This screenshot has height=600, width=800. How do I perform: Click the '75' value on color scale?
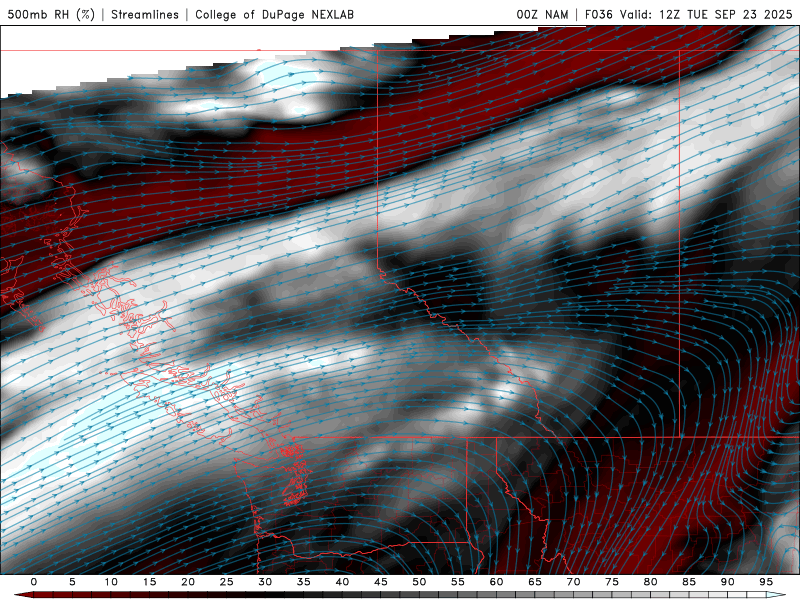612,582
